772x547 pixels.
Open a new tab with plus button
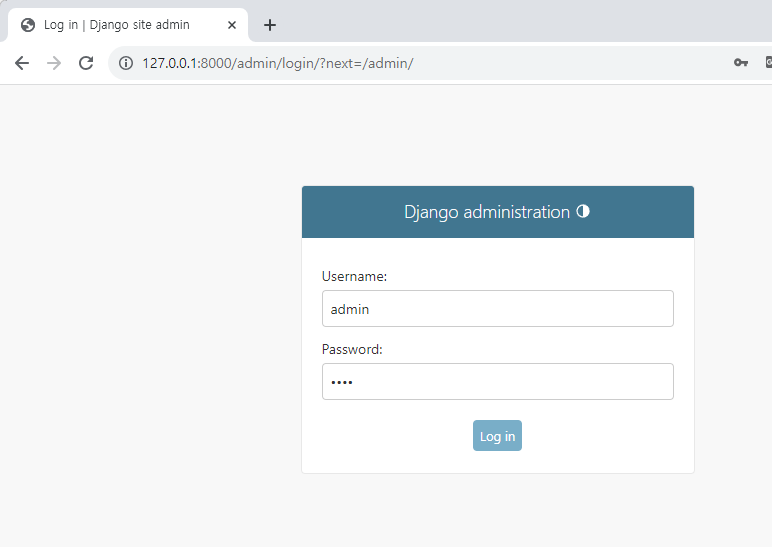coord(270,25)
